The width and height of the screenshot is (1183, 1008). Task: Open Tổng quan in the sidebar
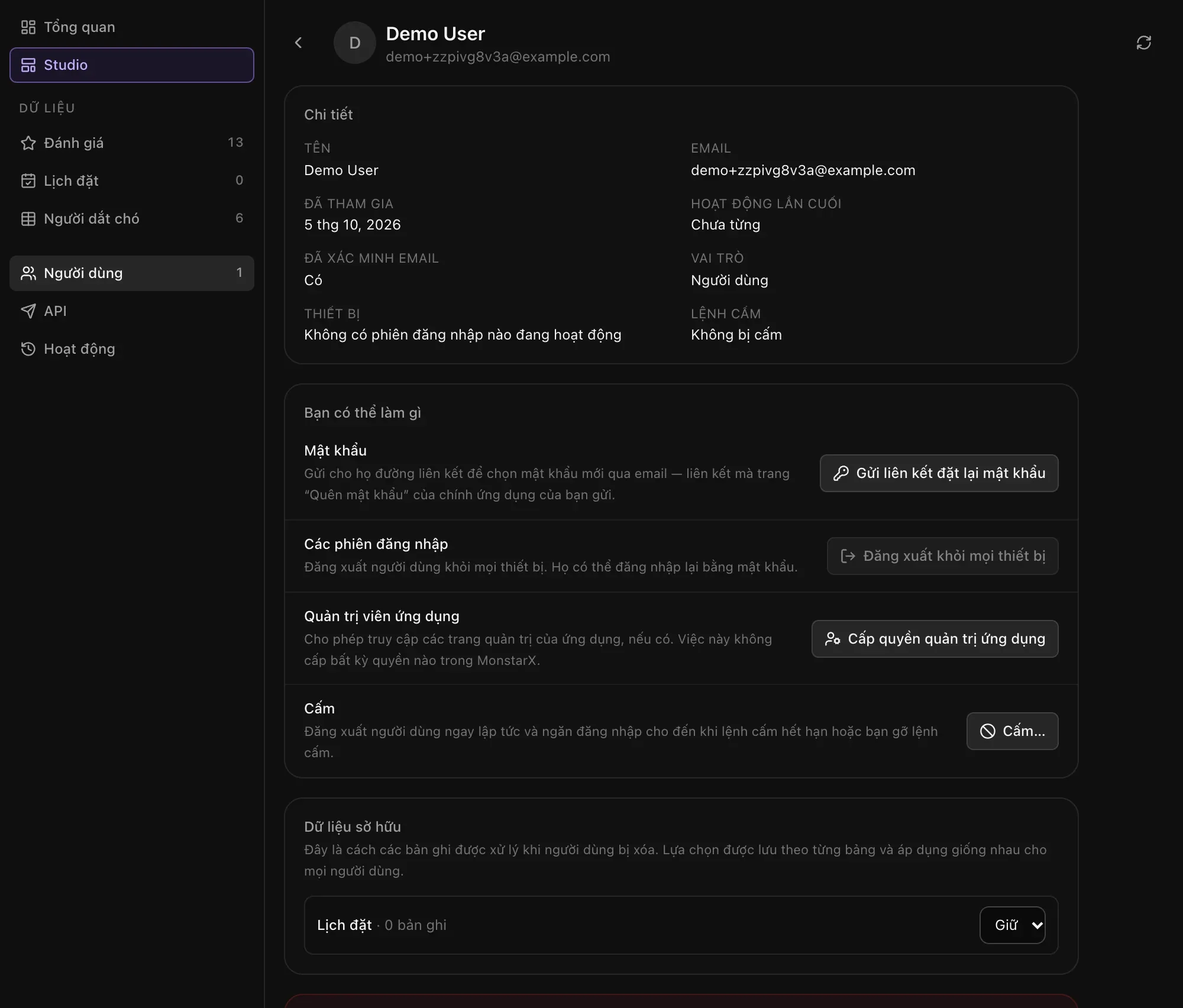coord(132,27)
